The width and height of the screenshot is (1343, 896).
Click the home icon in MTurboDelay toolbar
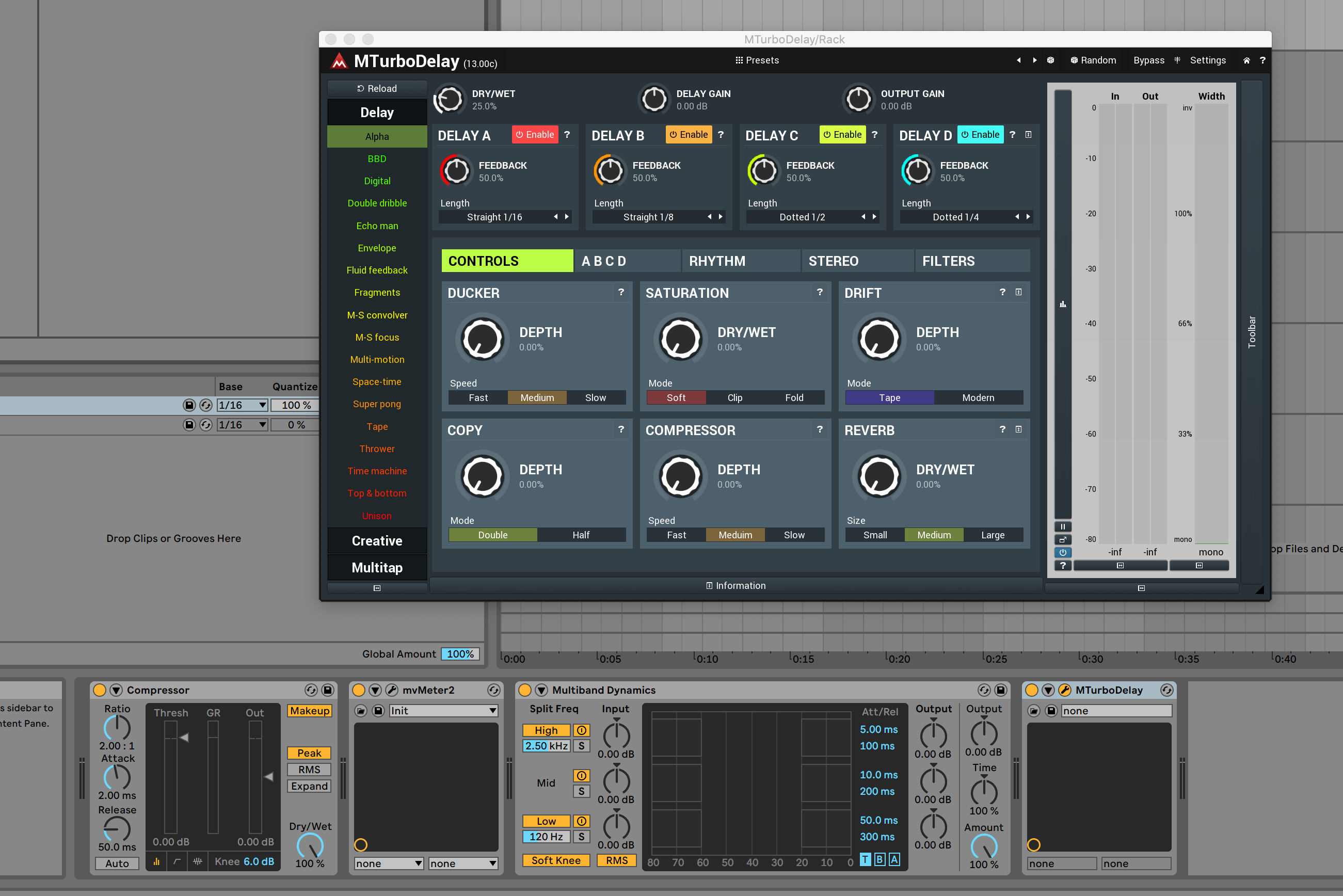click(x=1246, y=60)
